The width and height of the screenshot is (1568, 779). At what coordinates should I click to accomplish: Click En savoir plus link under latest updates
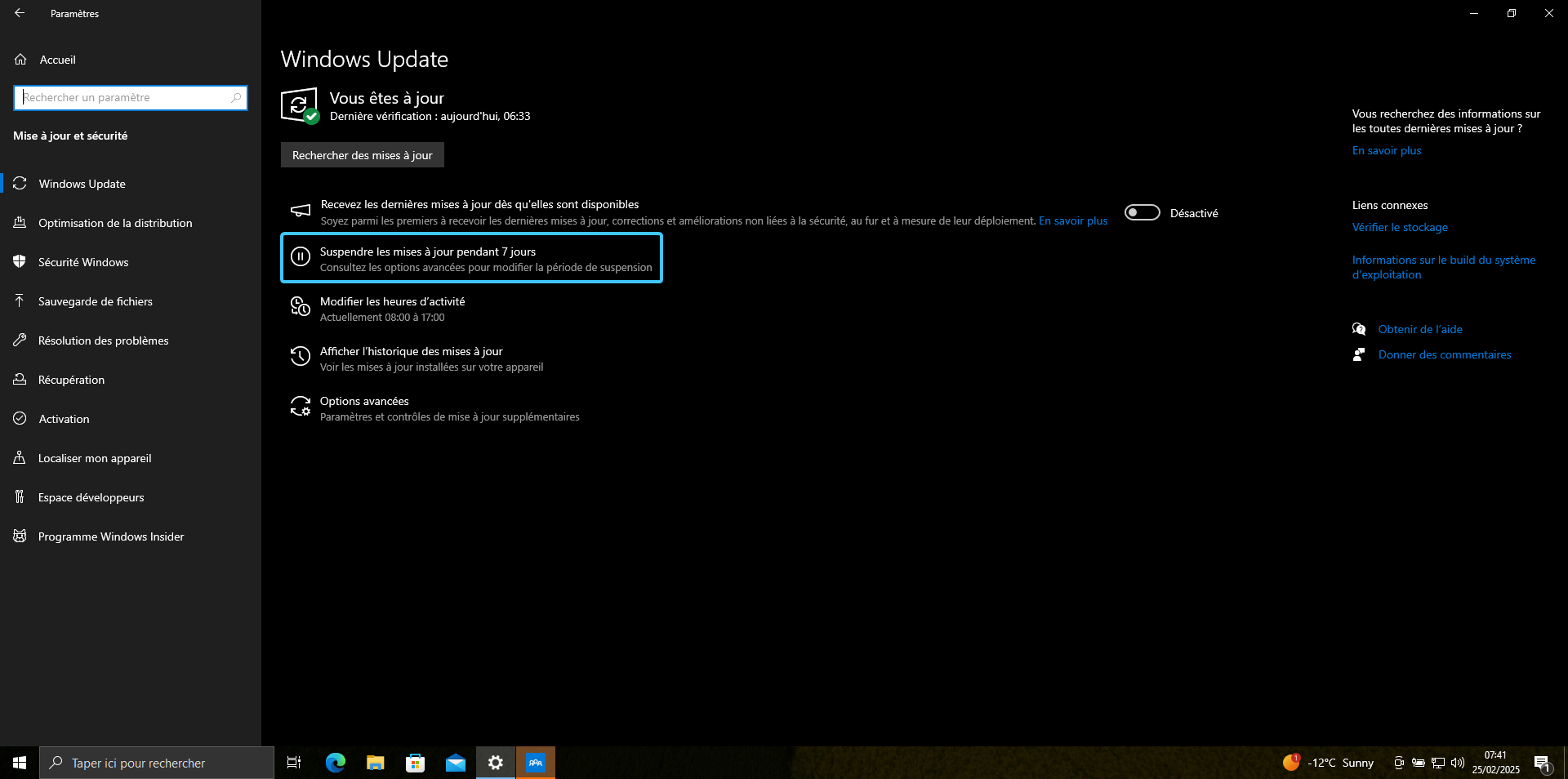pos(1073,220)
